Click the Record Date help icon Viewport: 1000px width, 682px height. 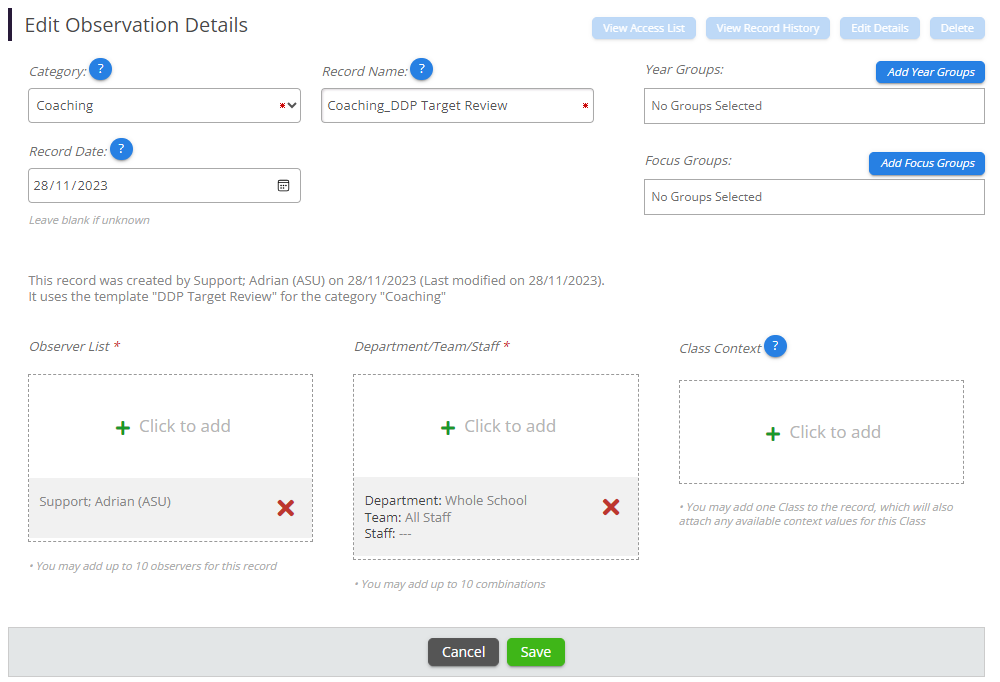pos(121,150)
